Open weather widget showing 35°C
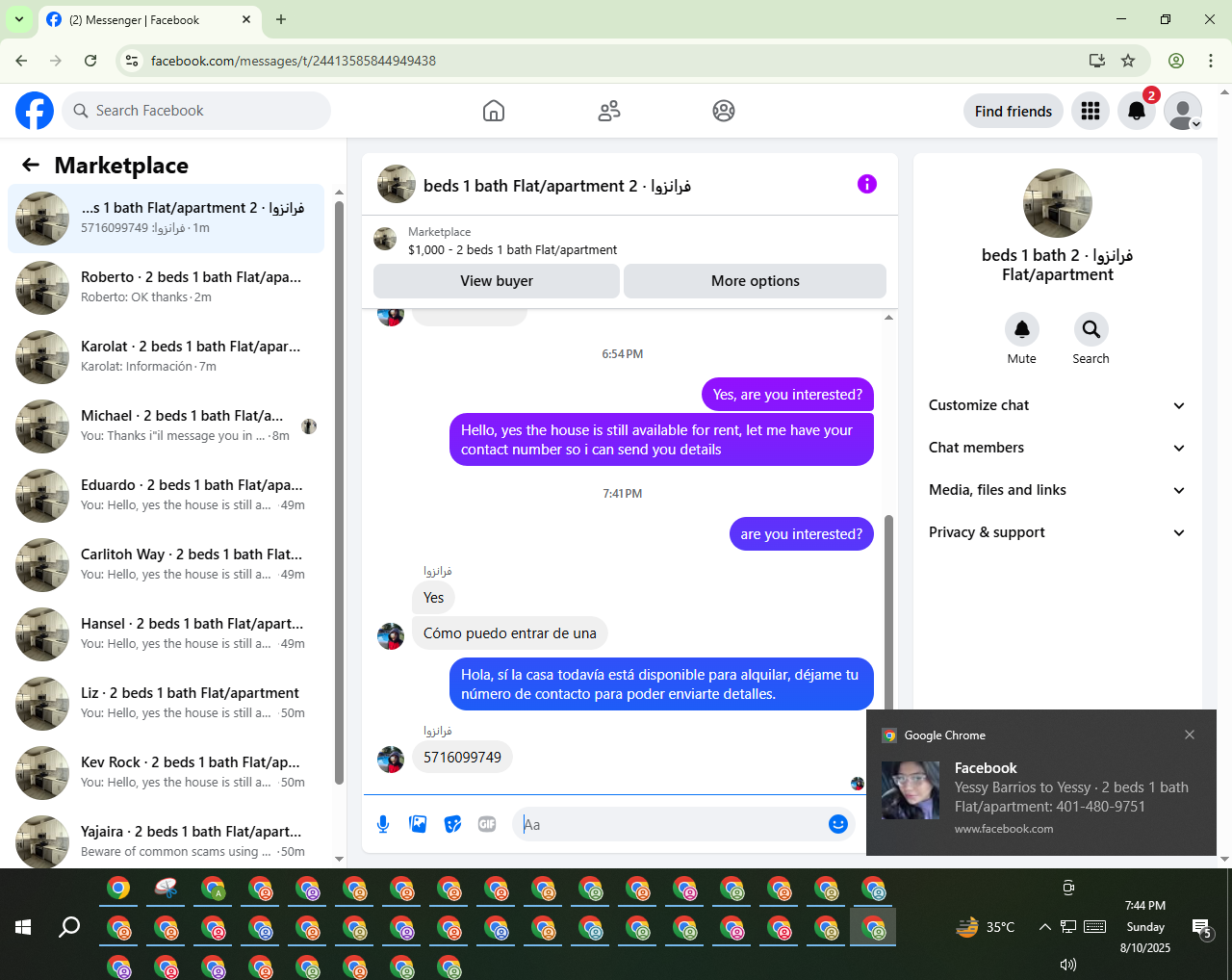Image resolution: width=1232 pixels, height=980 pixels. coord(986,927)
